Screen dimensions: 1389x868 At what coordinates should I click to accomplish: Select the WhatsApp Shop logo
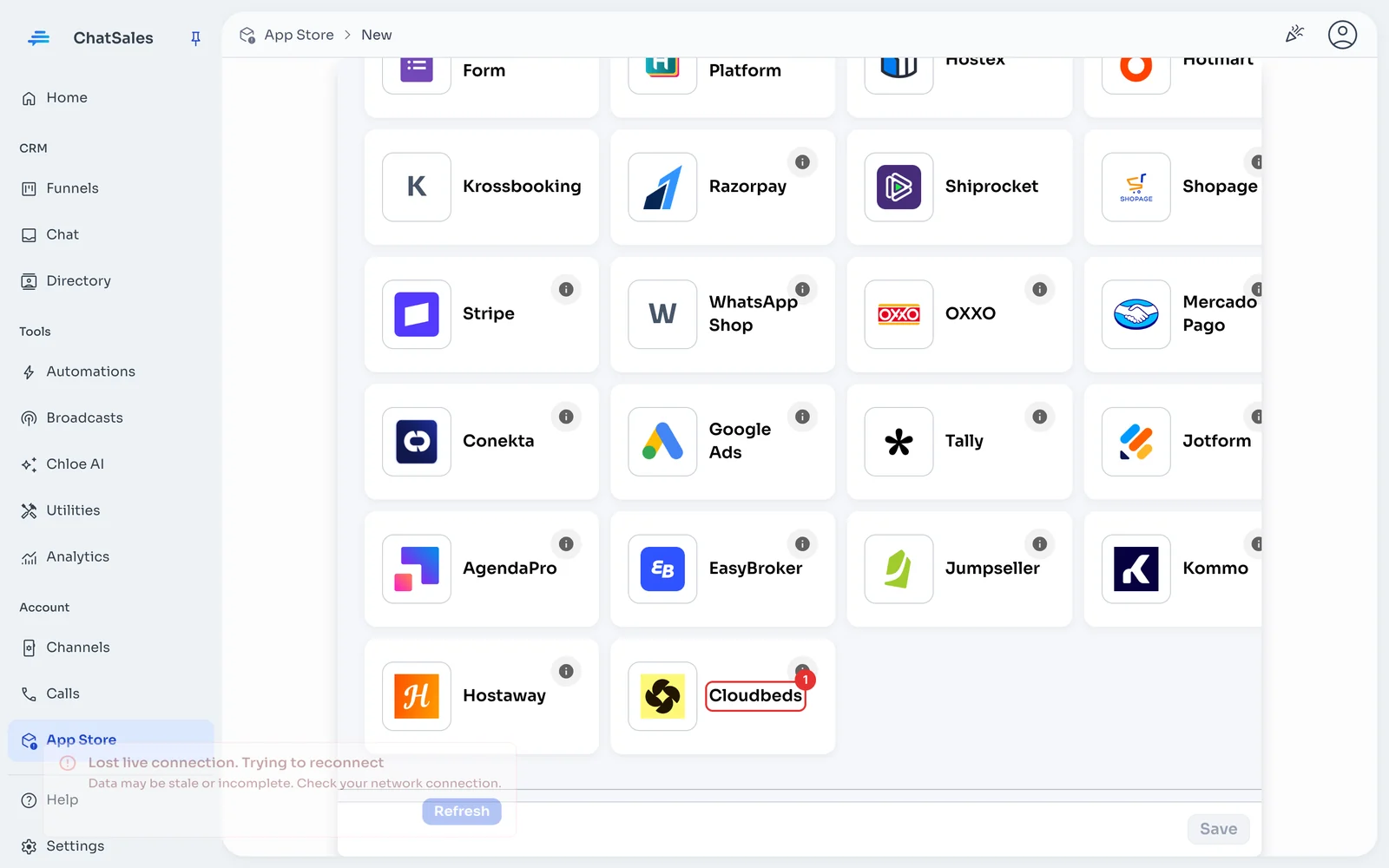tap(662, 314)
